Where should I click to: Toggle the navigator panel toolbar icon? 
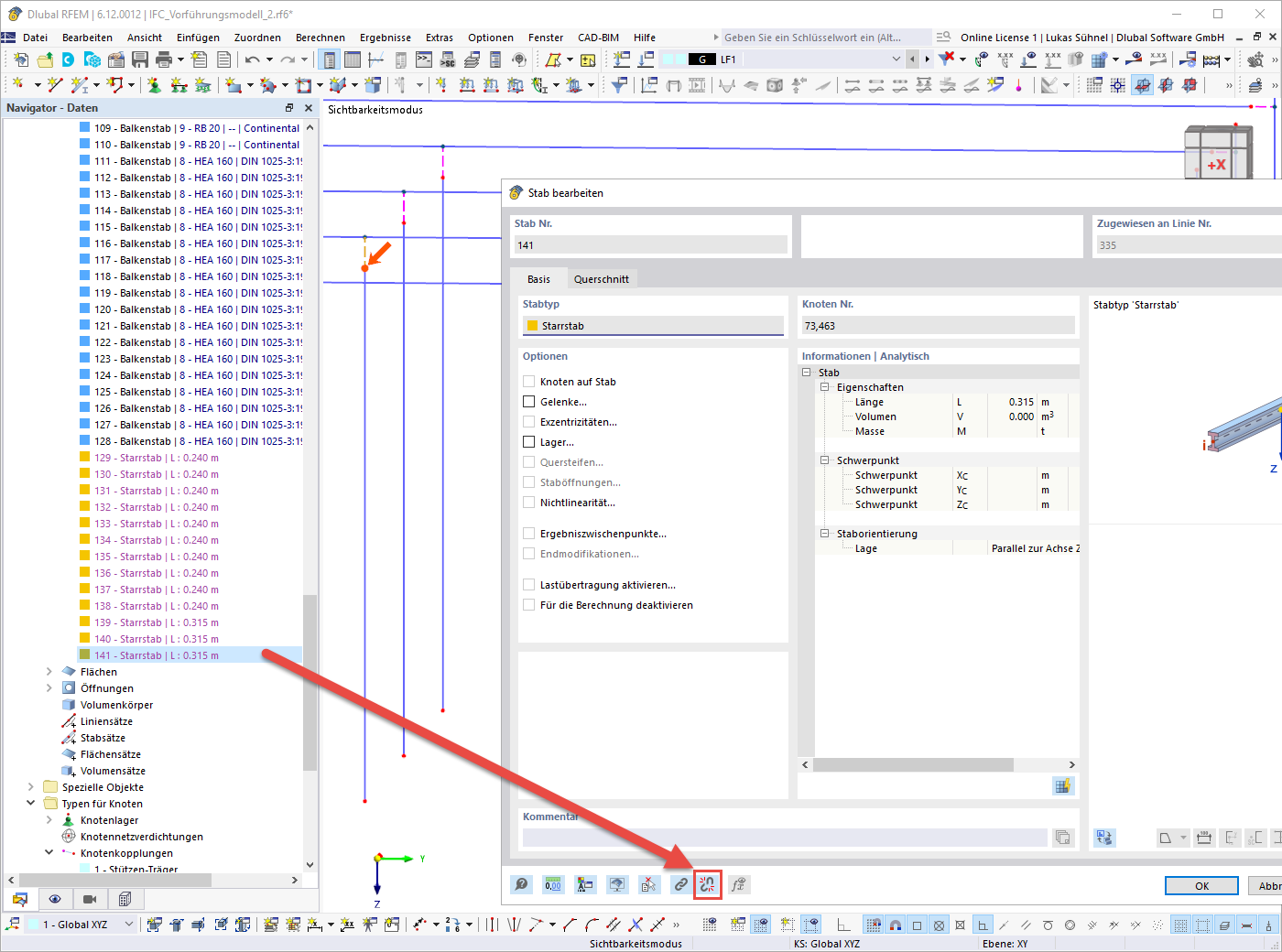[329, 59]
